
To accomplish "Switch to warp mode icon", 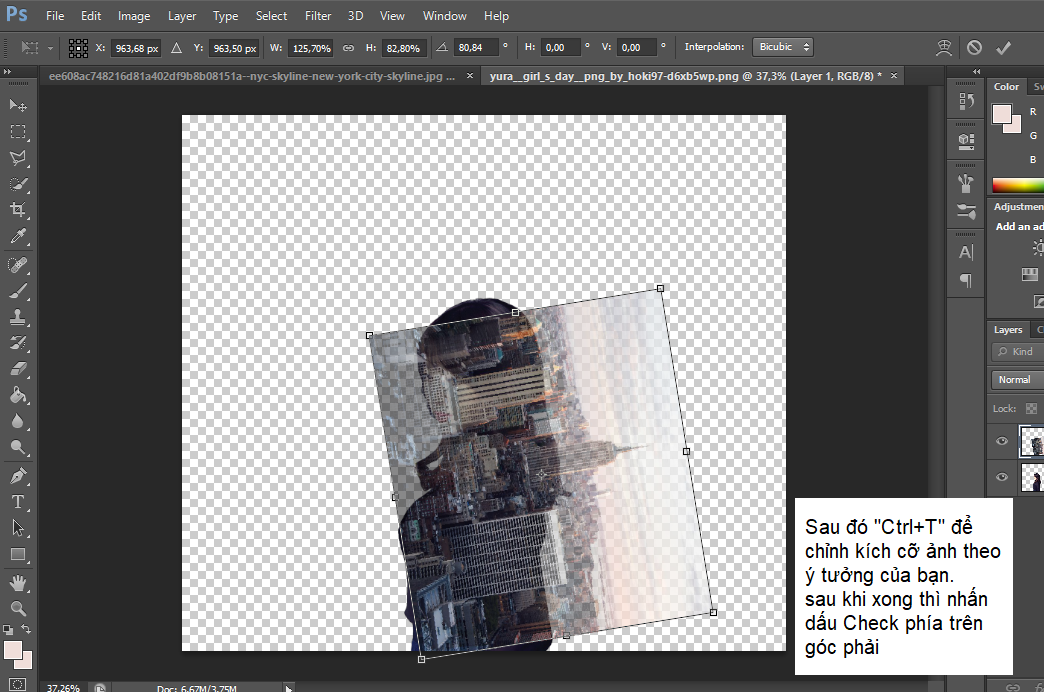I will (x=942, y=47).
